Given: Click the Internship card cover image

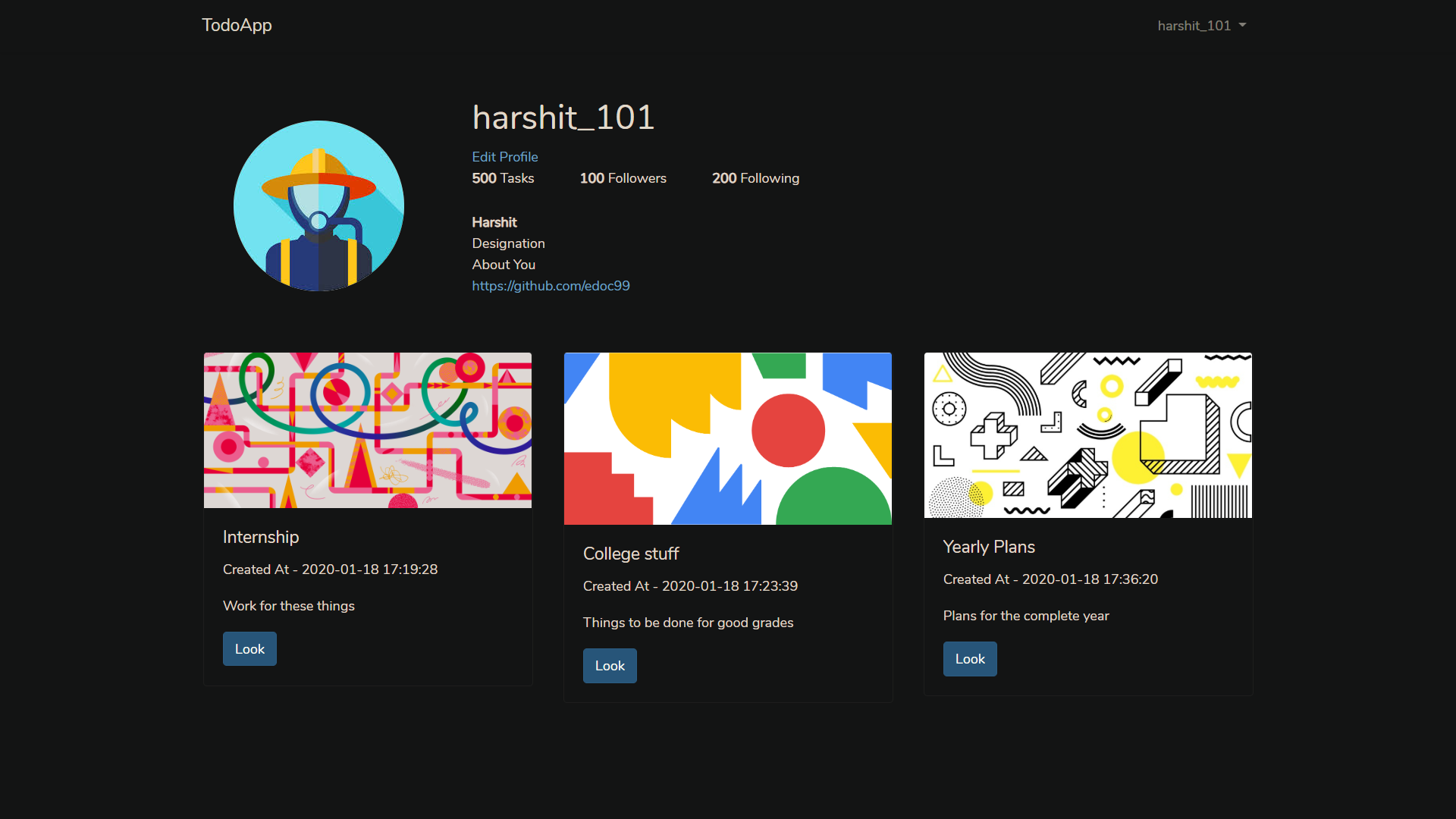Looking at the screenshot, I should pyautogui.click(x=368, y=430).
